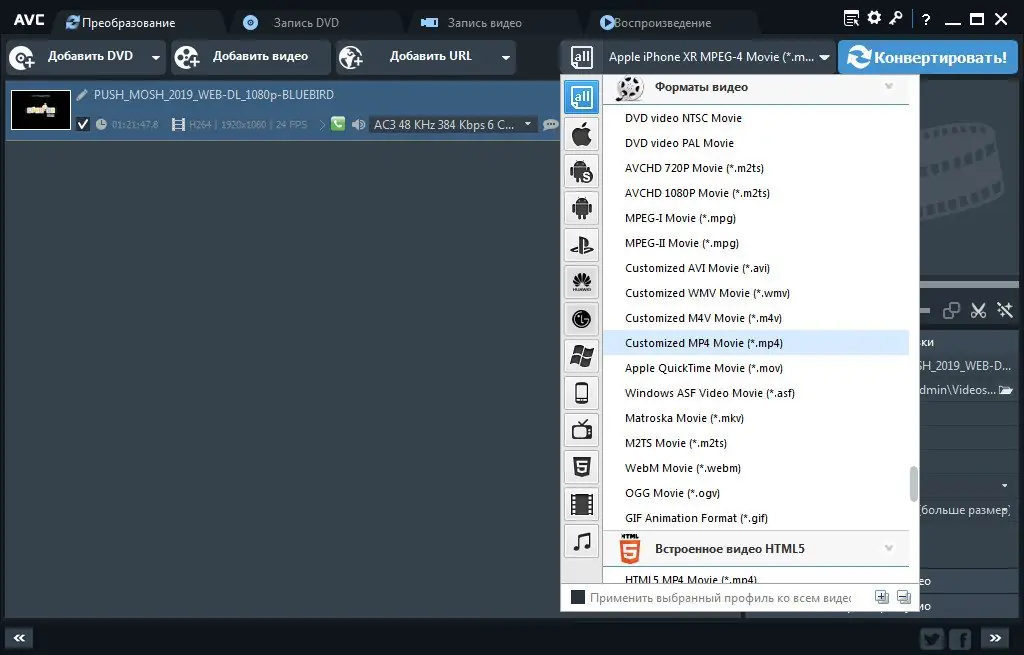Click the add profile plus icon

pos(882,597)
